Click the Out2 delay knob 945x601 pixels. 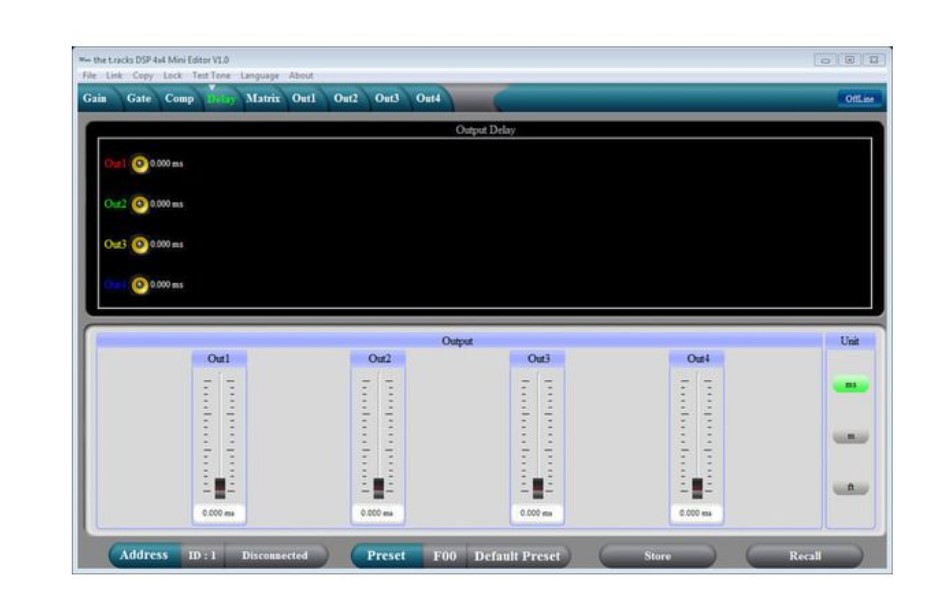140,204
